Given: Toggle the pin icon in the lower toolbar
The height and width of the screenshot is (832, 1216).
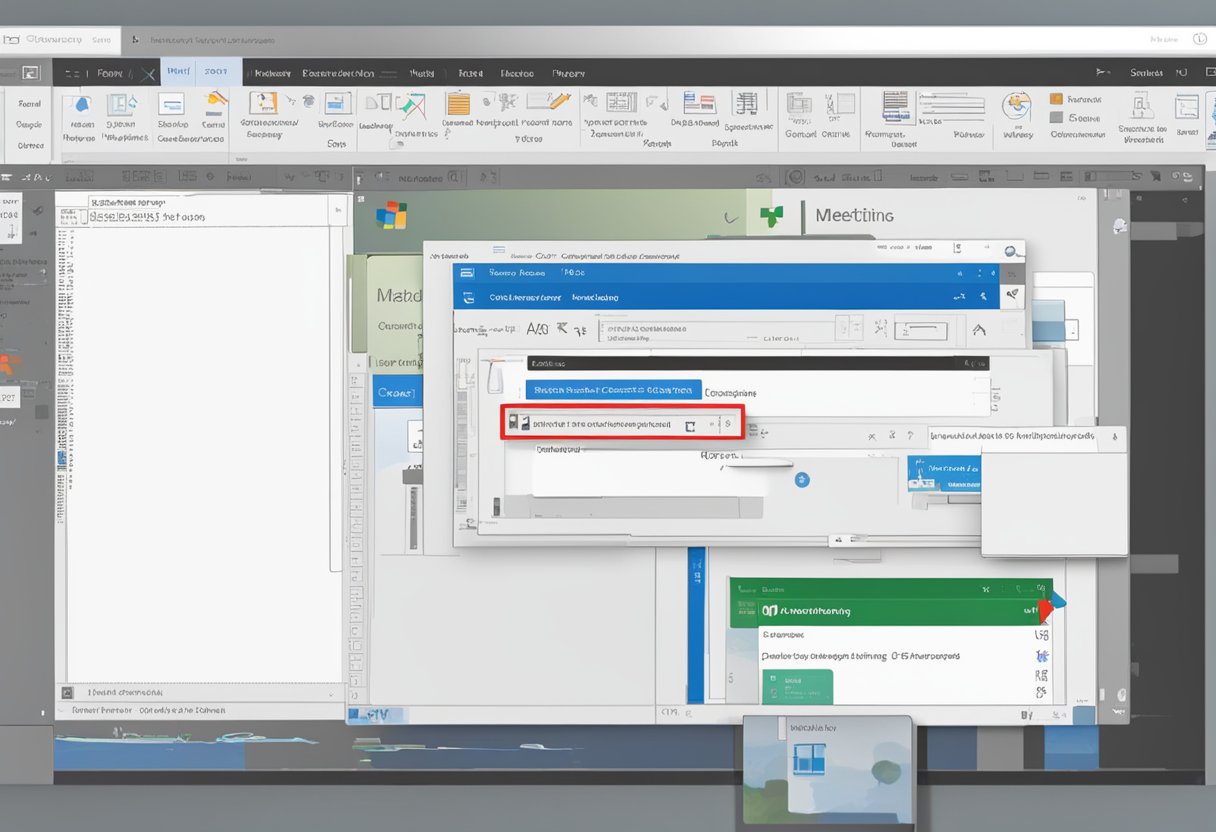Looking at the screenshot, I should pyautogui.click(x=1157, y=176).
